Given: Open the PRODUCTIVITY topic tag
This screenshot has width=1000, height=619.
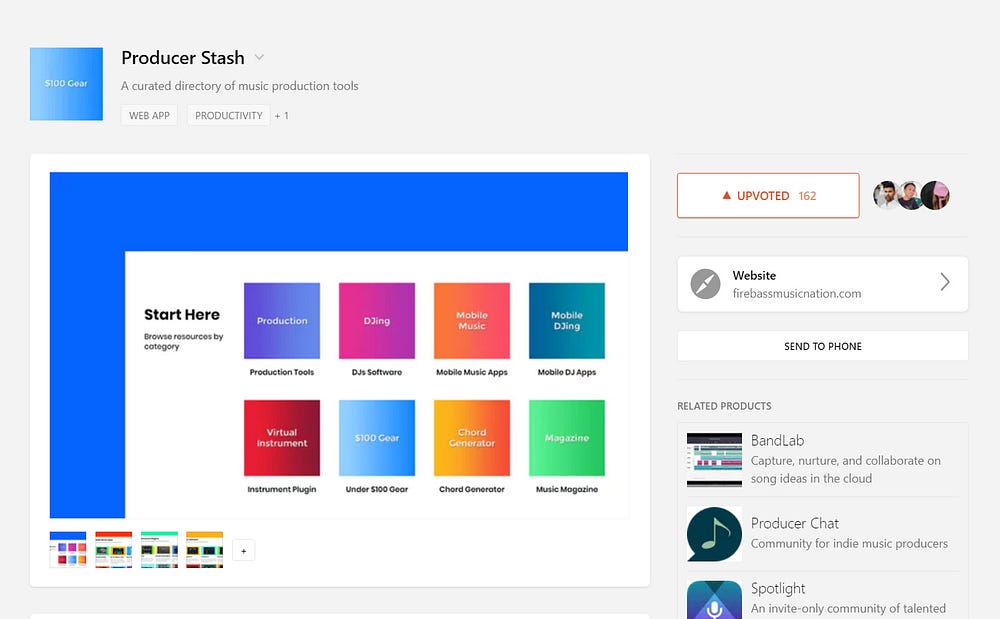Looking at the screenshot, I should [228, 115].
